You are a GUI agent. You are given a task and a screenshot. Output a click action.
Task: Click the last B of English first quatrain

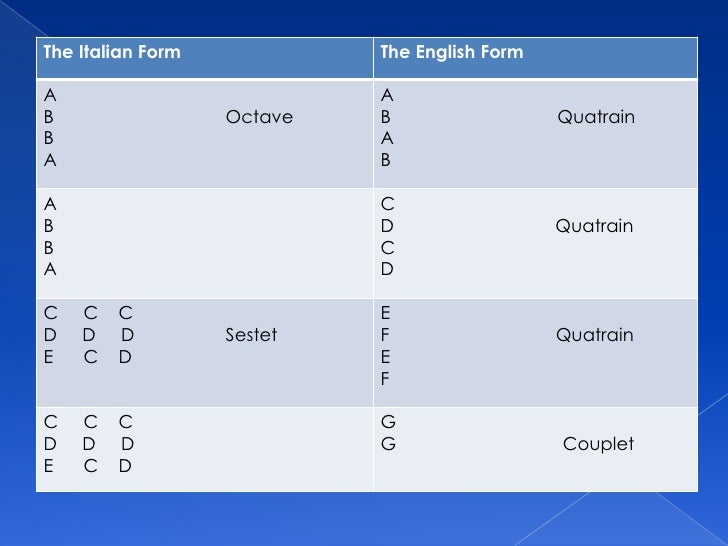pyautogui.click(x=385, y=160)
